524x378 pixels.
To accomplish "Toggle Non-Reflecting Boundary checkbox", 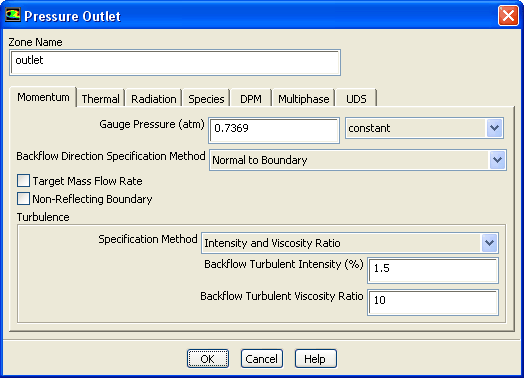I will tap(23, 199).
